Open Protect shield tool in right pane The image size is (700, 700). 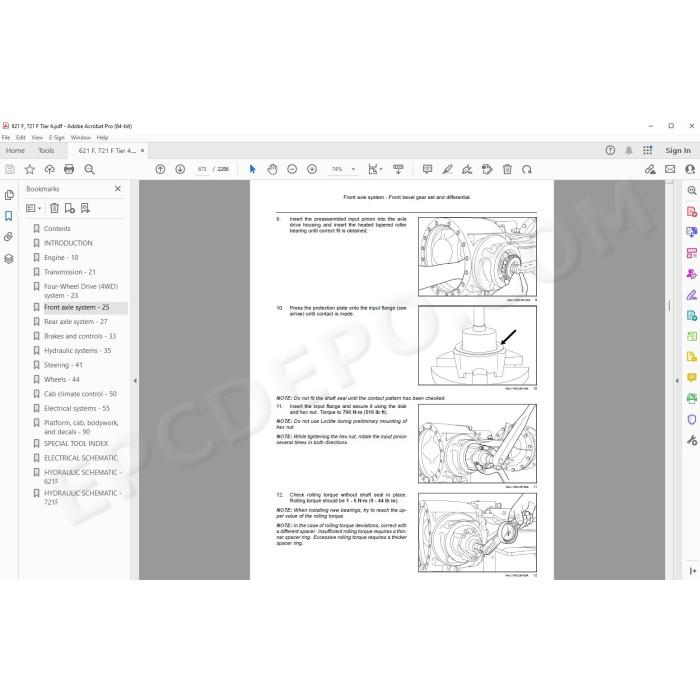692,419
